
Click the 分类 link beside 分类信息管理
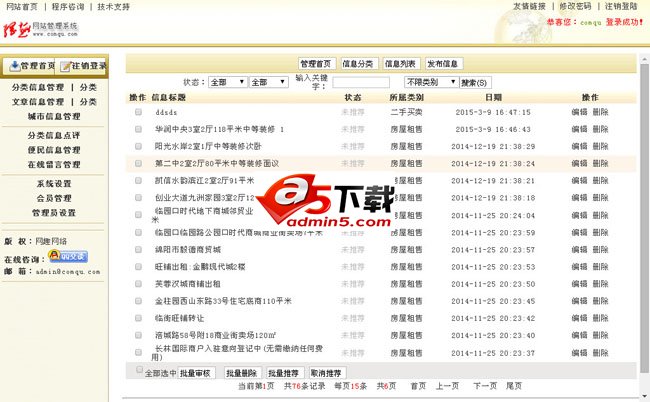pos(88,87)
